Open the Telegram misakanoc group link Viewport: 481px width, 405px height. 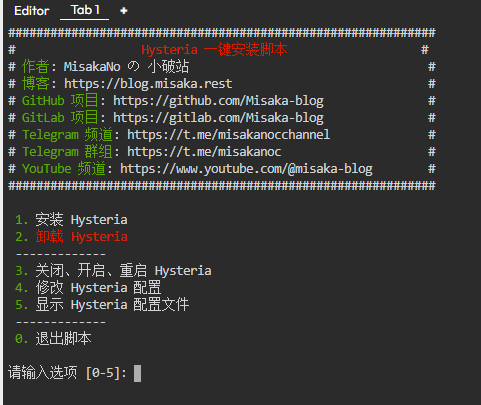204,152
